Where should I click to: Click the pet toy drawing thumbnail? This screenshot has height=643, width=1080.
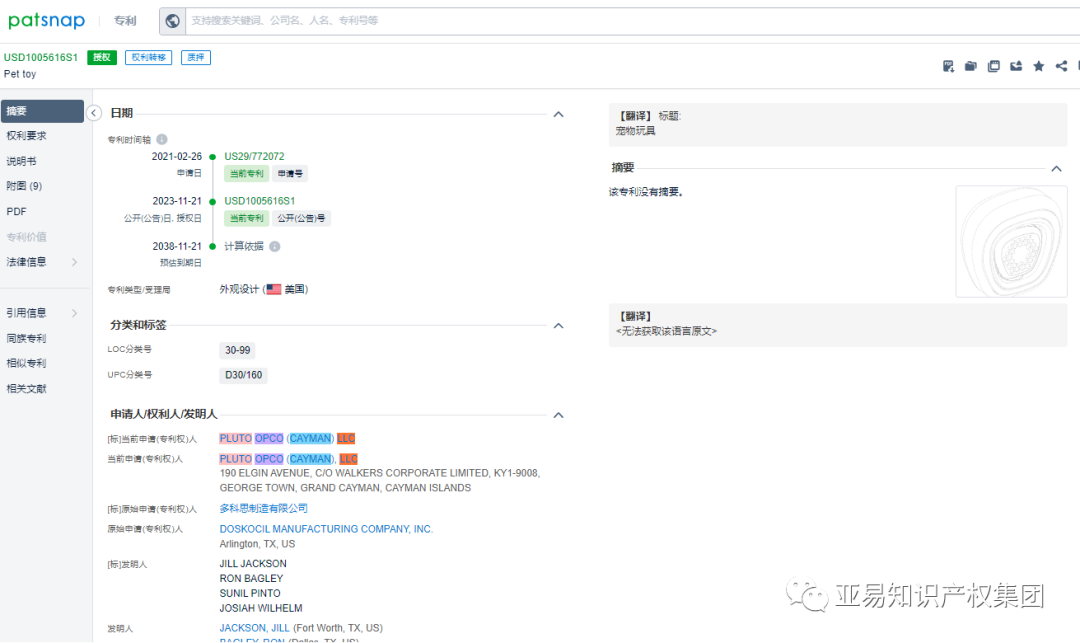(1011, 241)
